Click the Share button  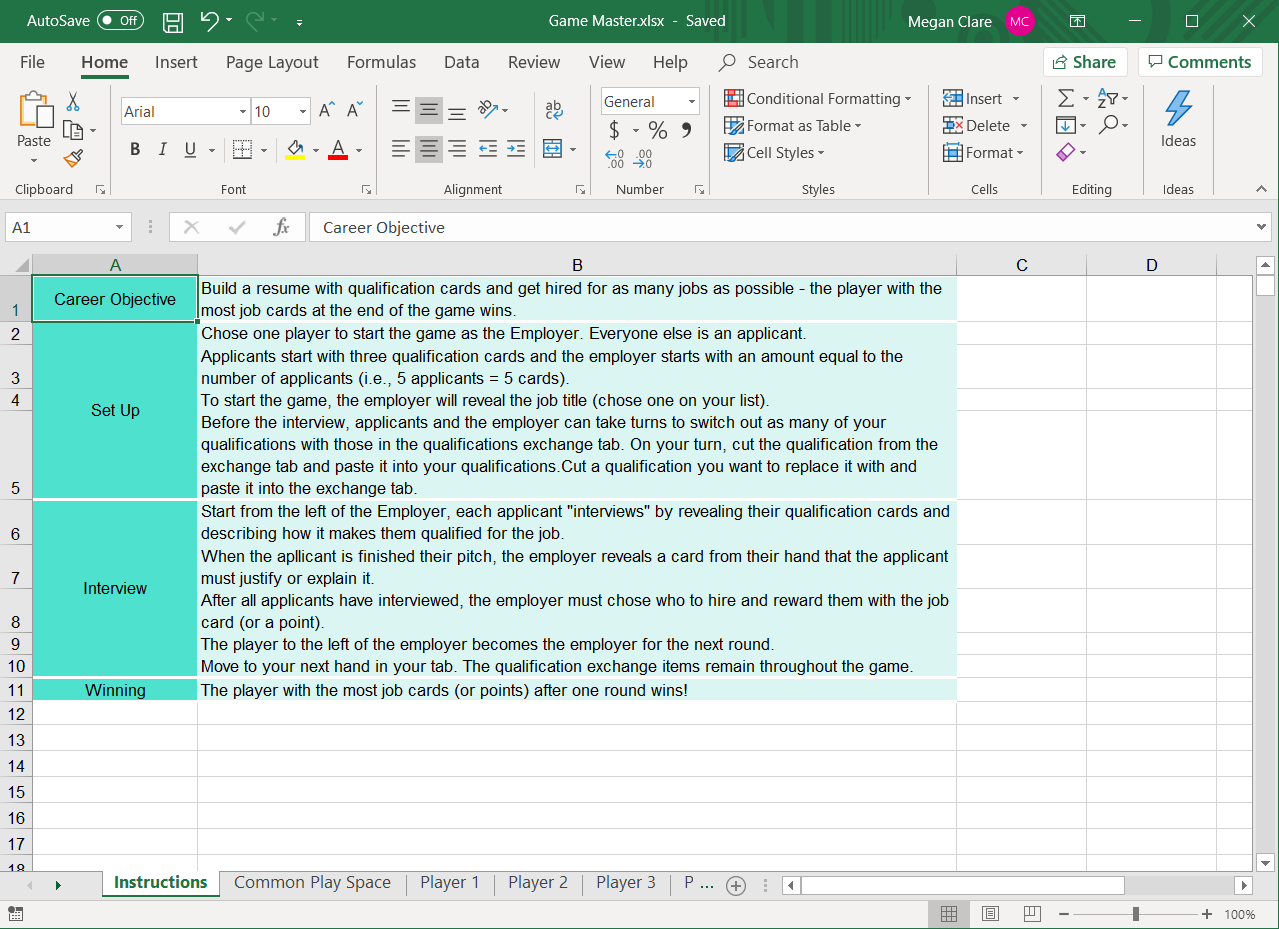tap(1085, 62)
